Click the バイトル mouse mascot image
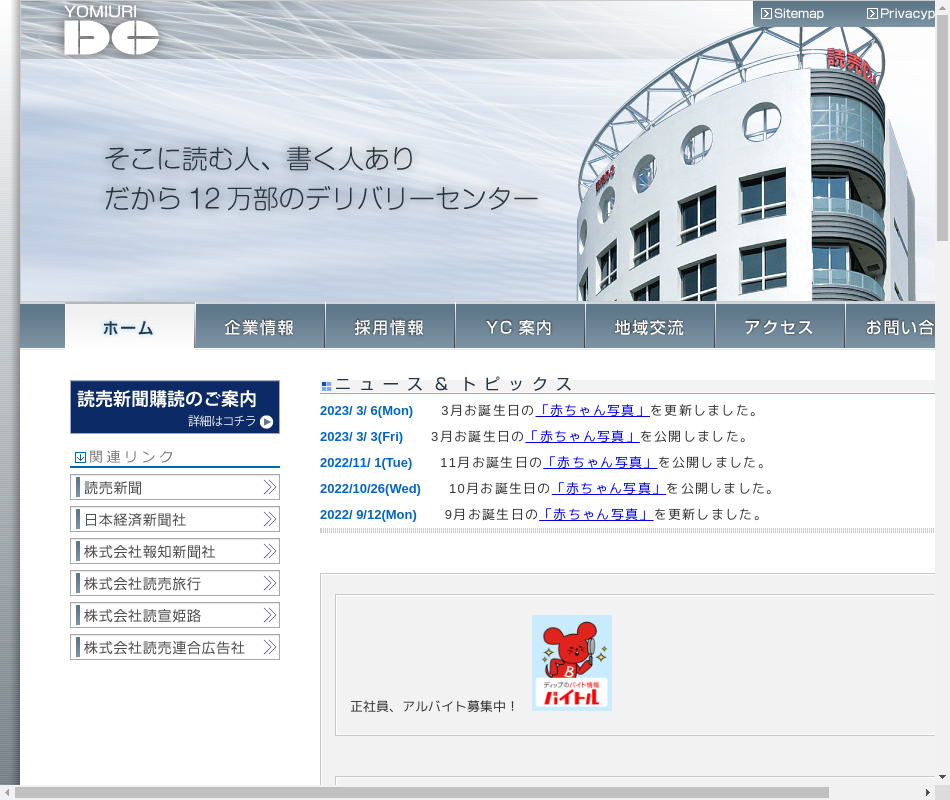Screen dimensions: 950x800 (571, 663)
